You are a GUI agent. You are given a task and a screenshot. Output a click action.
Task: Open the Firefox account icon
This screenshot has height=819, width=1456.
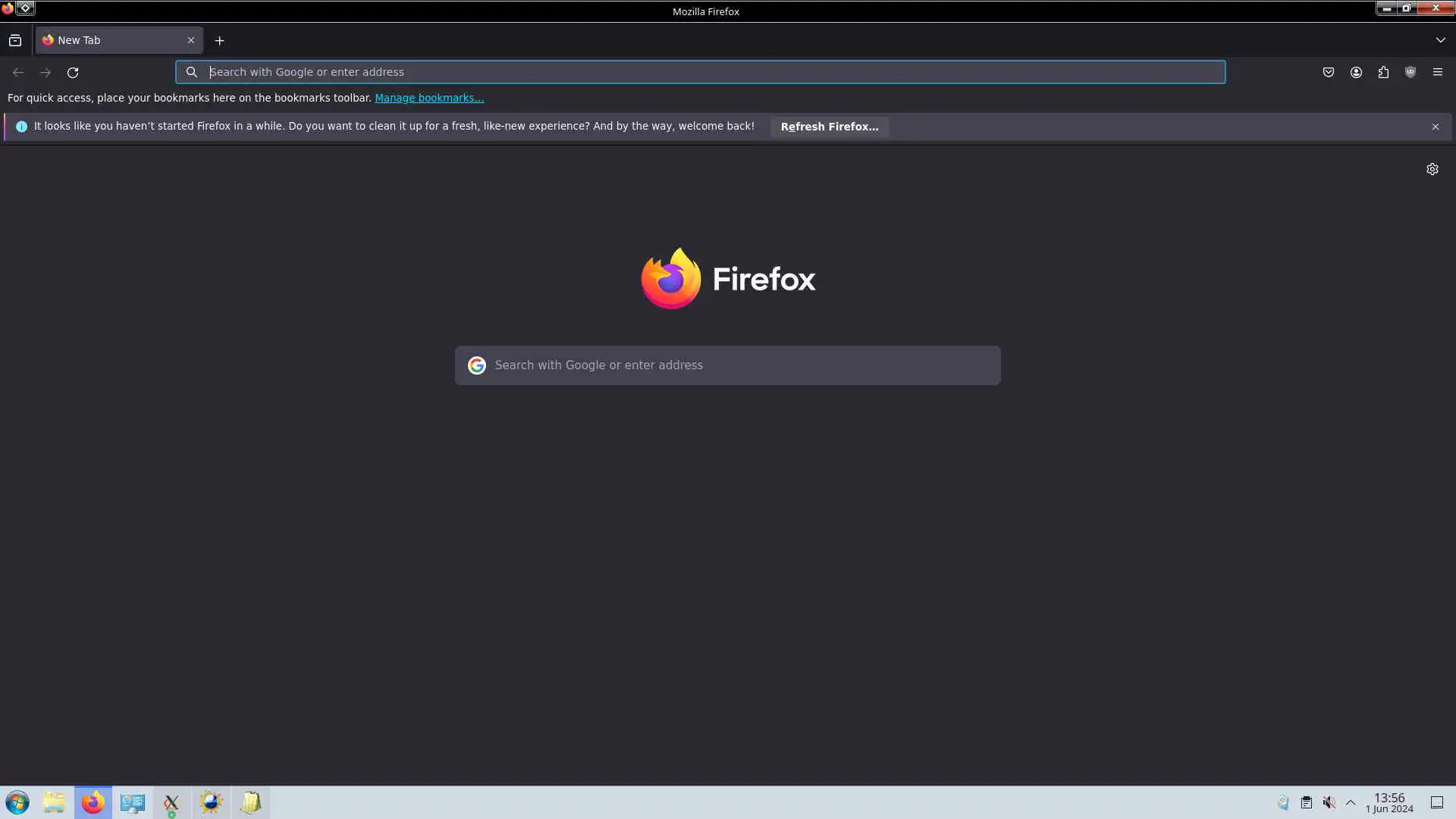[x=1356, y=72]
